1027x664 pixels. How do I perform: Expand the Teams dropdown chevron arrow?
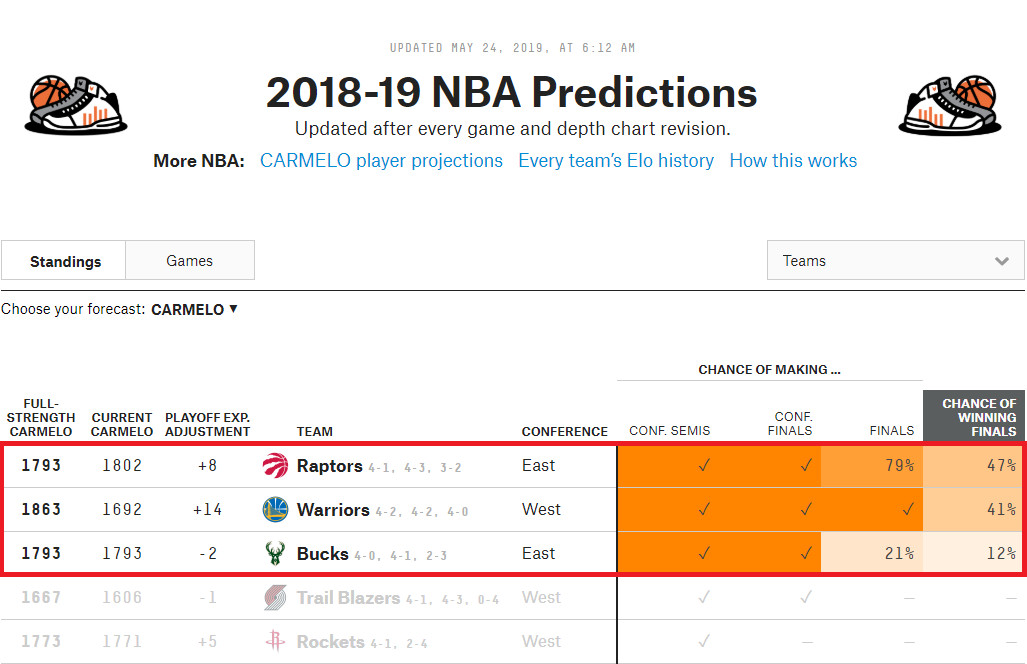point(1002,259)
